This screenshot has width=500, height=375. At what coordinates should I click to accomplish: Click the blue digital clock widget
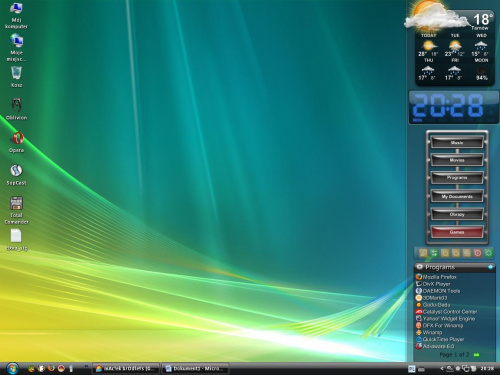click(x=454, y=107)
